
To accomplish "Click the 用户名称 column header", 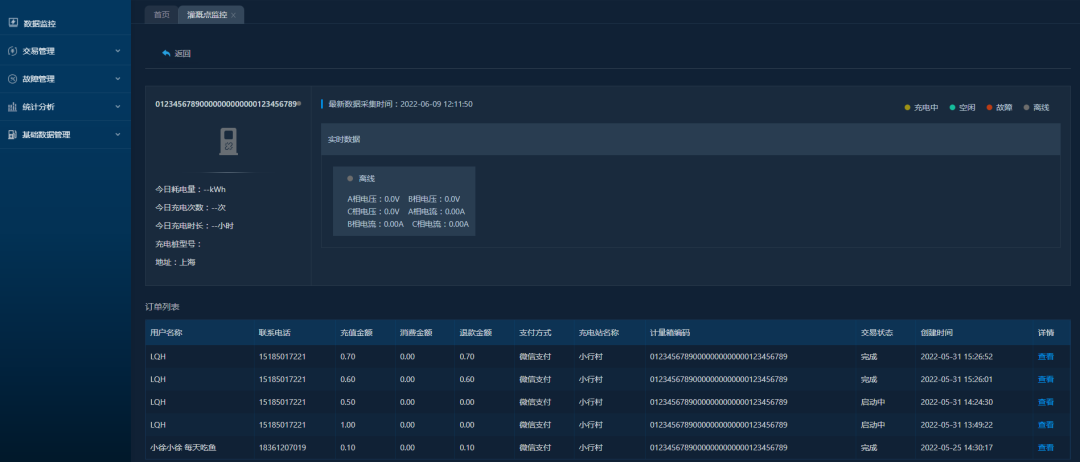I will click(x=166, y=333).
